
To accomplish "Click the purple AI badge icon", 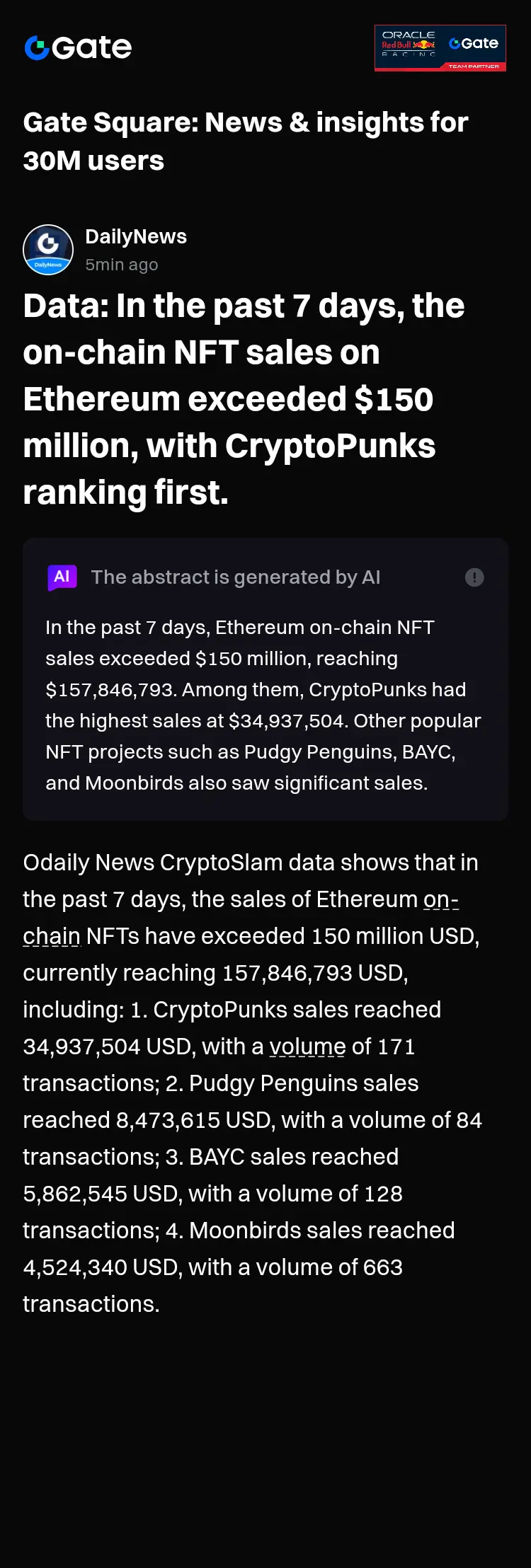I will click(x=62, y=577).
